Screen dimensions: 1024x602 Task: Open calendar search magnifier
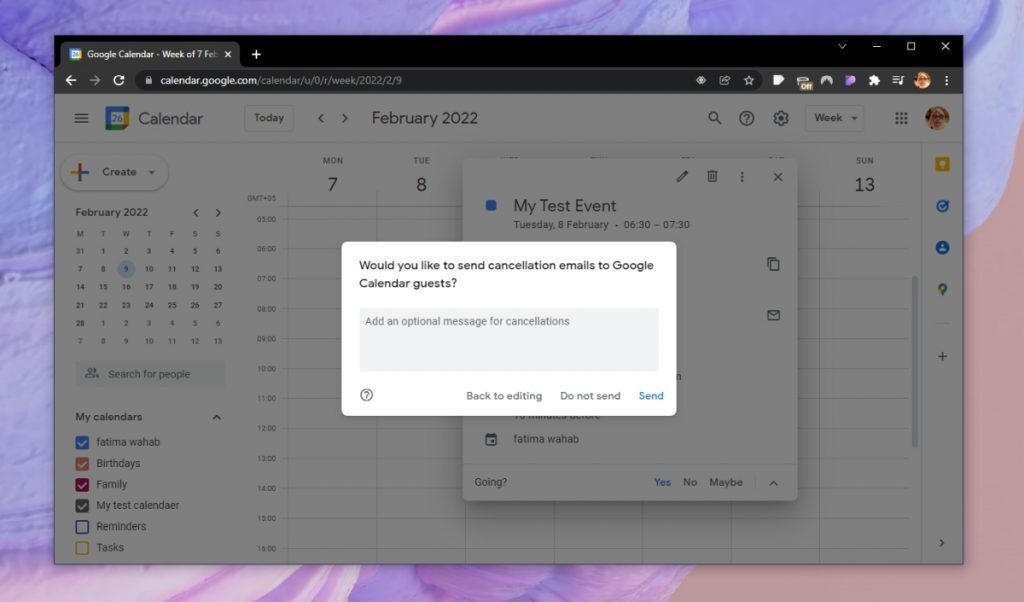(x=714, y=118)
